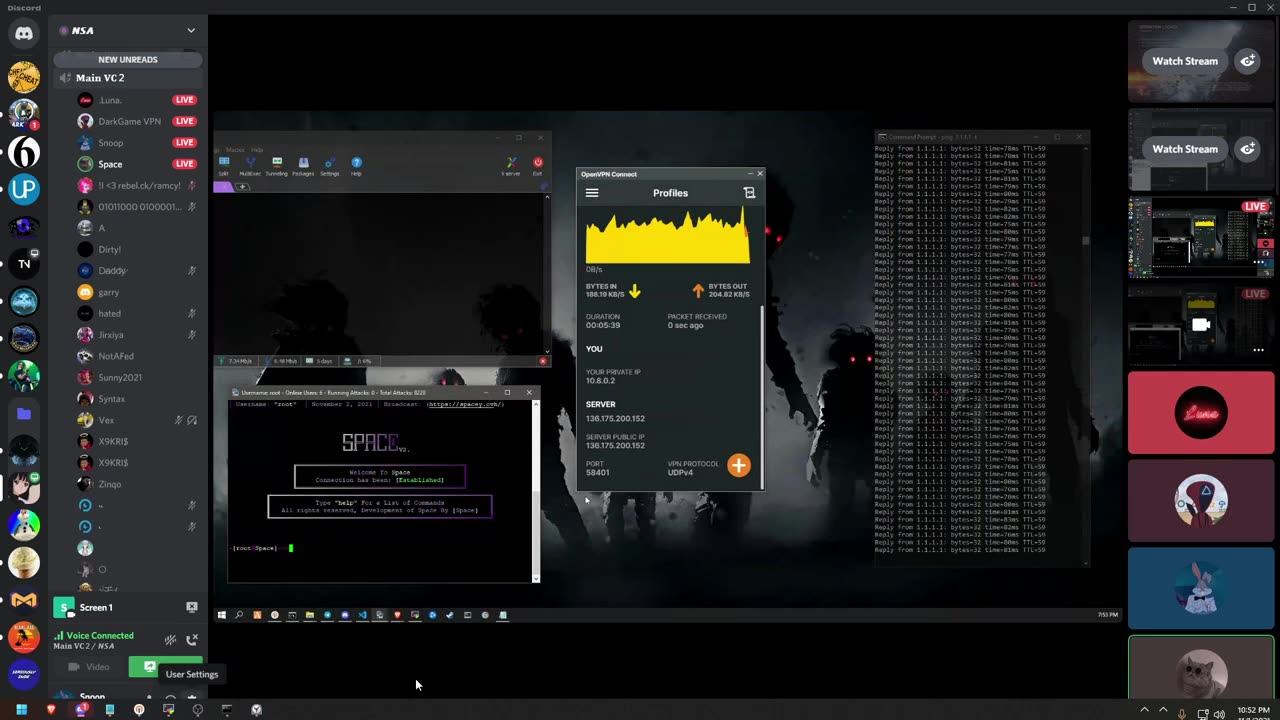Image resolution: width=1280 pixels, height=720 pixels.
Task: Select user DarkGame VPN in voice list
Action: [137, 121]
